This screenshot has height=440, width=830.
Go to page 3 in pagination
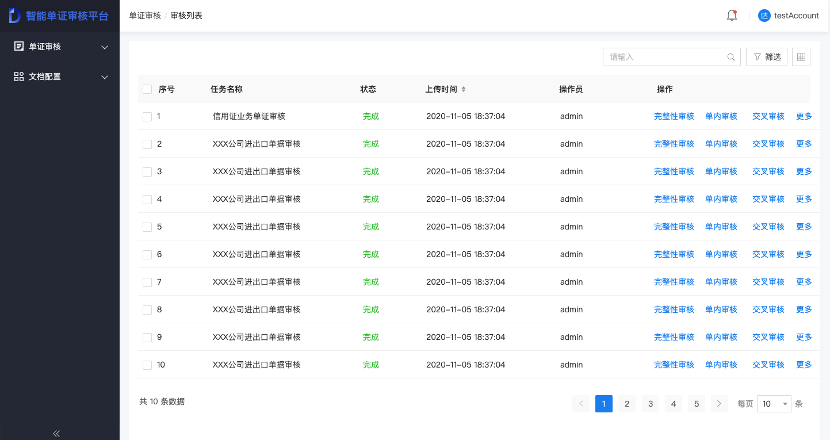pos(650,404)
